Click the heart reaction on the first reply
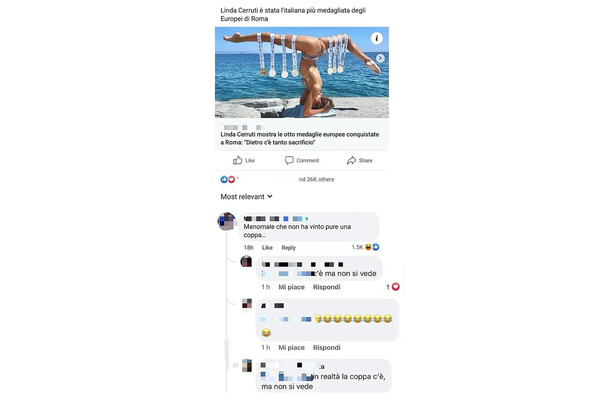Viewport: 600px width, 400px height. 396,287
